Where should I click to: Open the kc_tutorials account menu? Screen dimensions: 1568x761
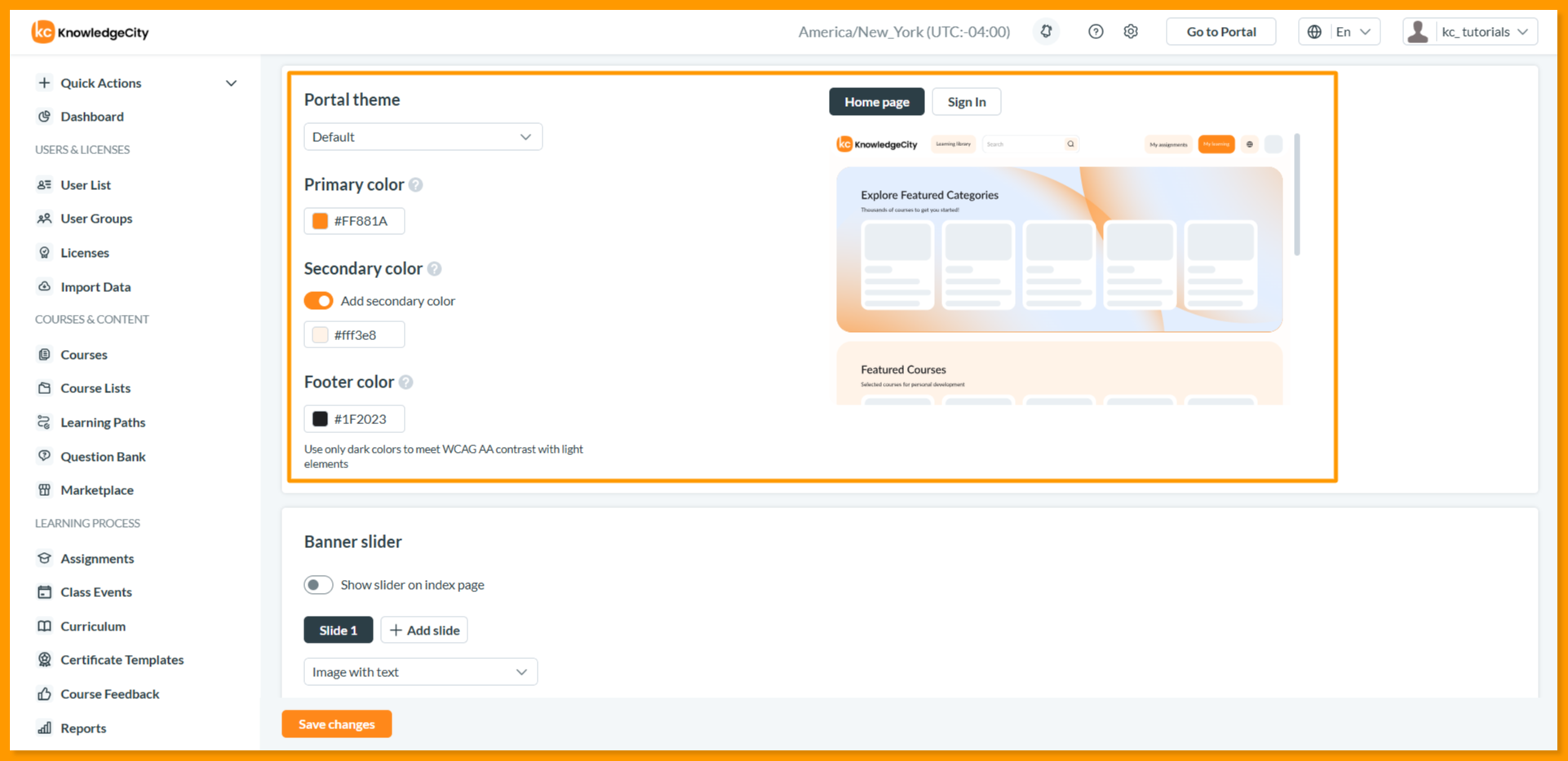(1470, 32)
